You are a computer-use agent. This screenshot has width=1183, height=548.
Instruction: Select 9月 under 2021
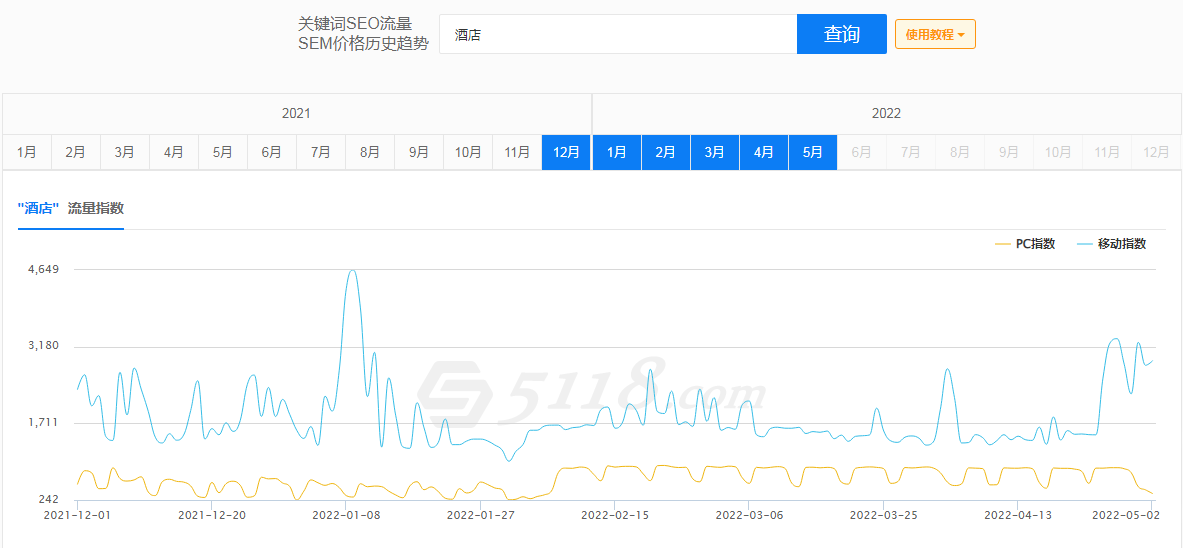point(419,152)
